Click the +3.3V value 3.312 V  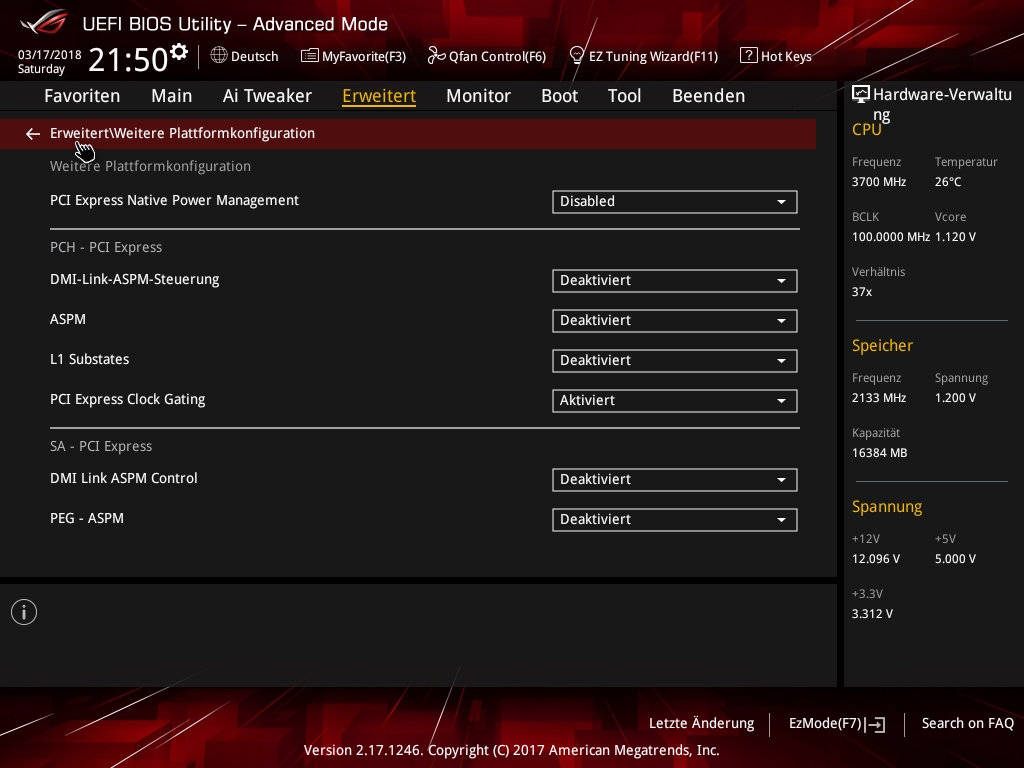click(x=872, y=613)
